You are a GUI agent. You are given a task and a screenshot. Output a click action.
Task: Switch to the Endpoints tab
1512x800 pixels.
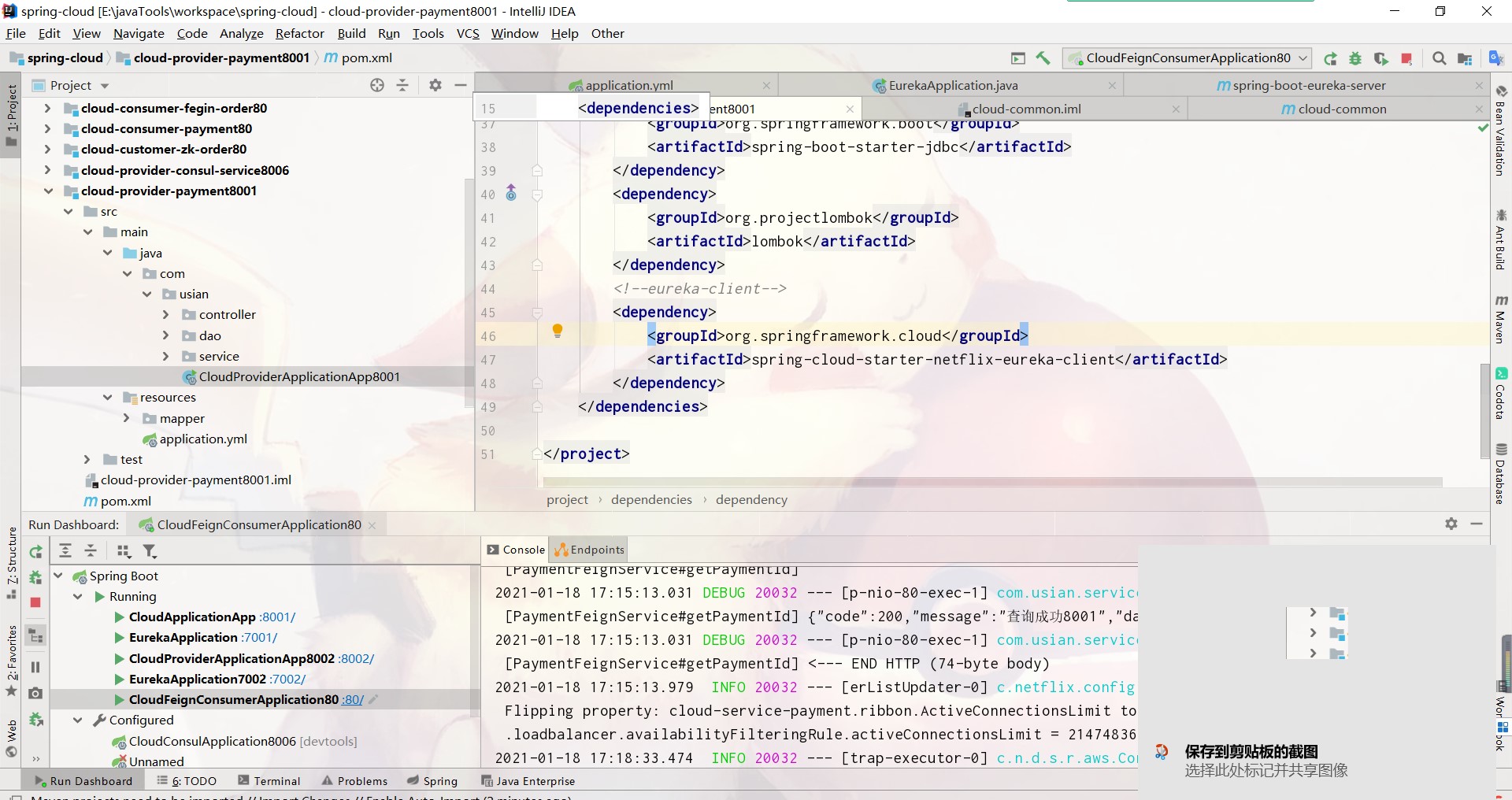(589, 550)
